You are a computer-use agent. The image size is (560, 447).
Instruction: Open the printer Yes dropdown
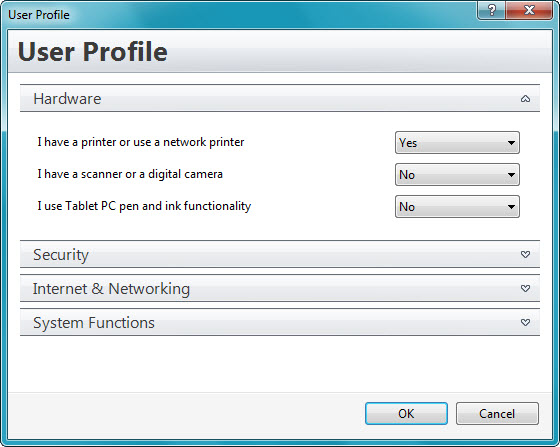click(x=457, y=142)
